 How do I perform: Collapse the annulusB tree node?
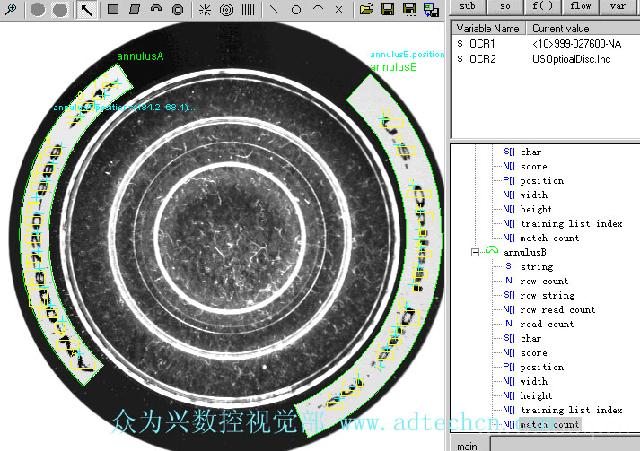[476, 252]
